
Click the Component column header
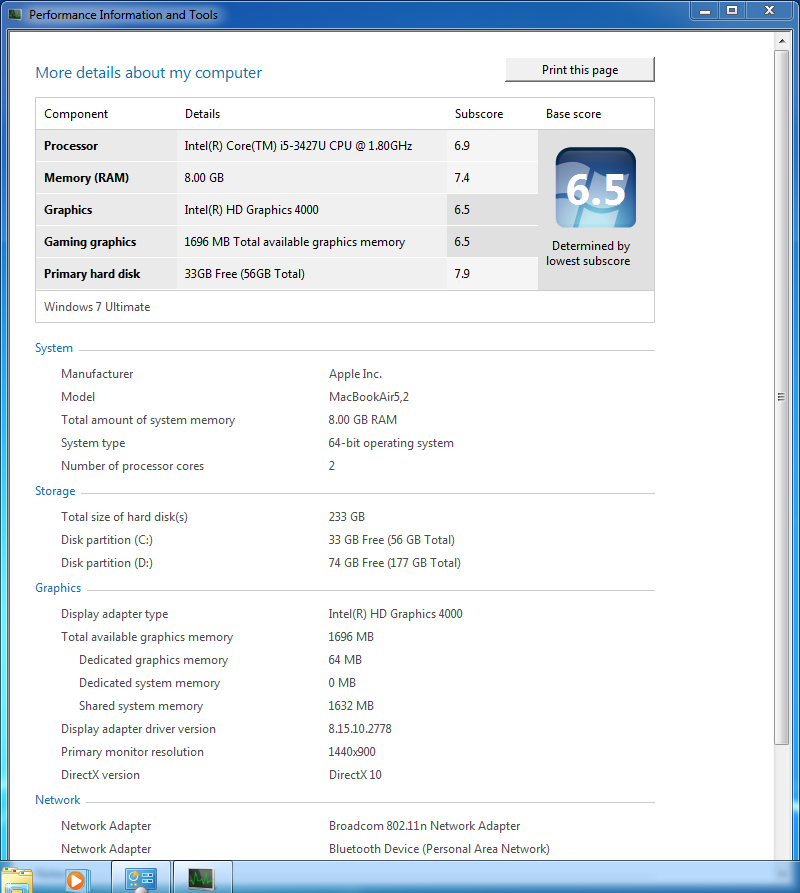pyautogui.click(x=76, y=114)
